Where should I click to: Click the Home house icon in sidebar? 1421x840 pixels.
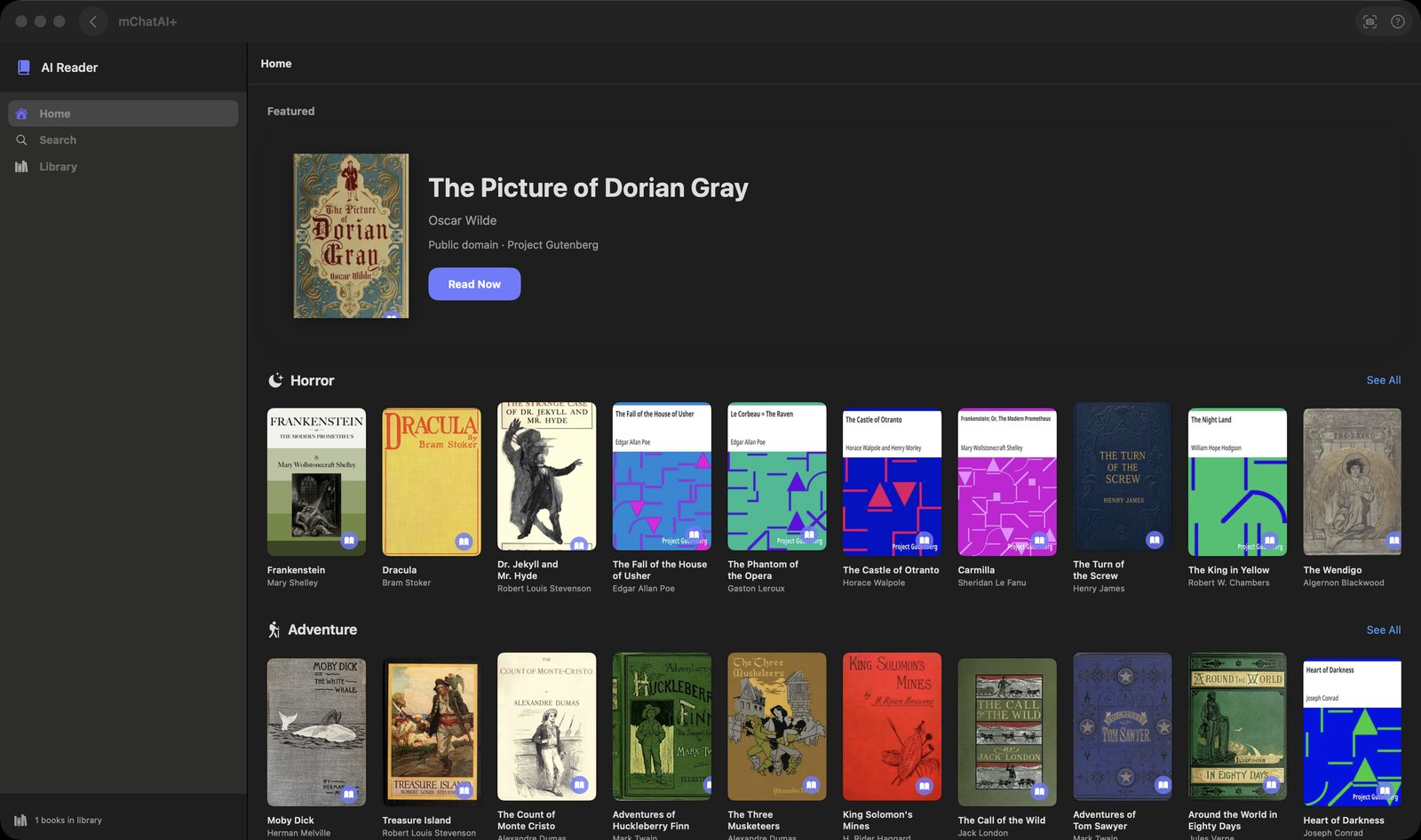point(21,114)
